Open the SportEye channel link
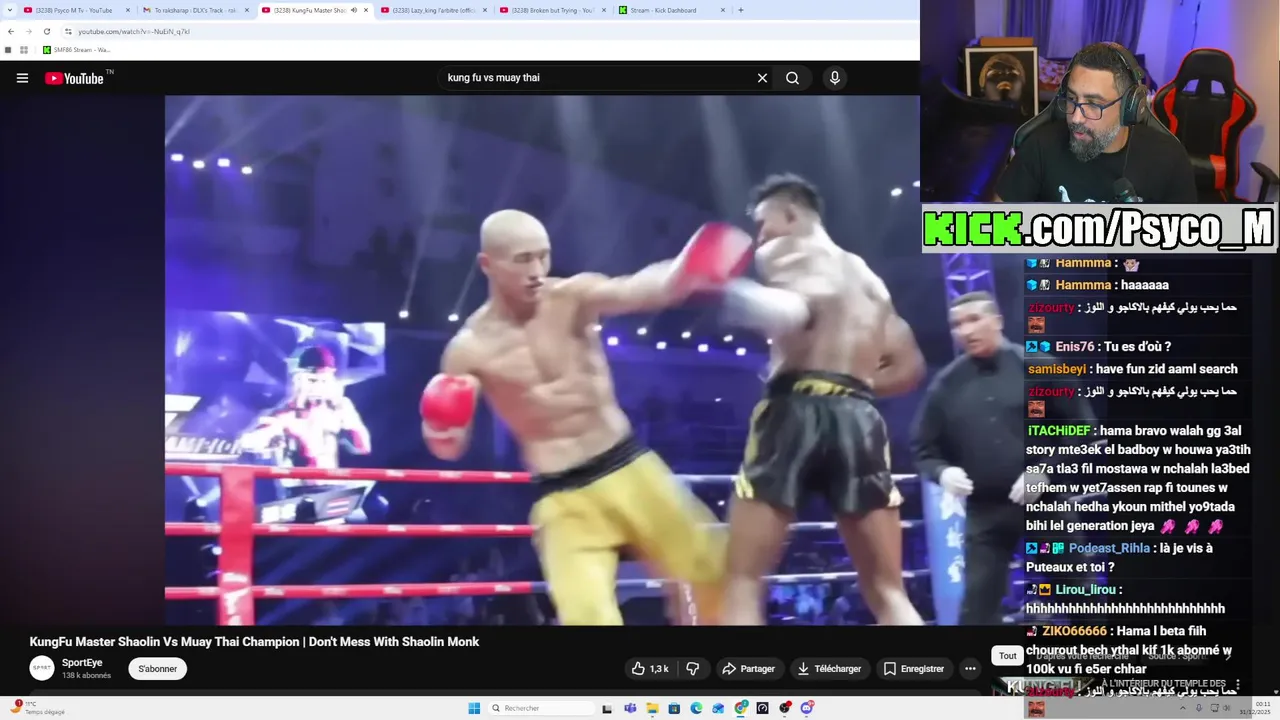Screen dimensions: 1280x720 tap(82, 662)
